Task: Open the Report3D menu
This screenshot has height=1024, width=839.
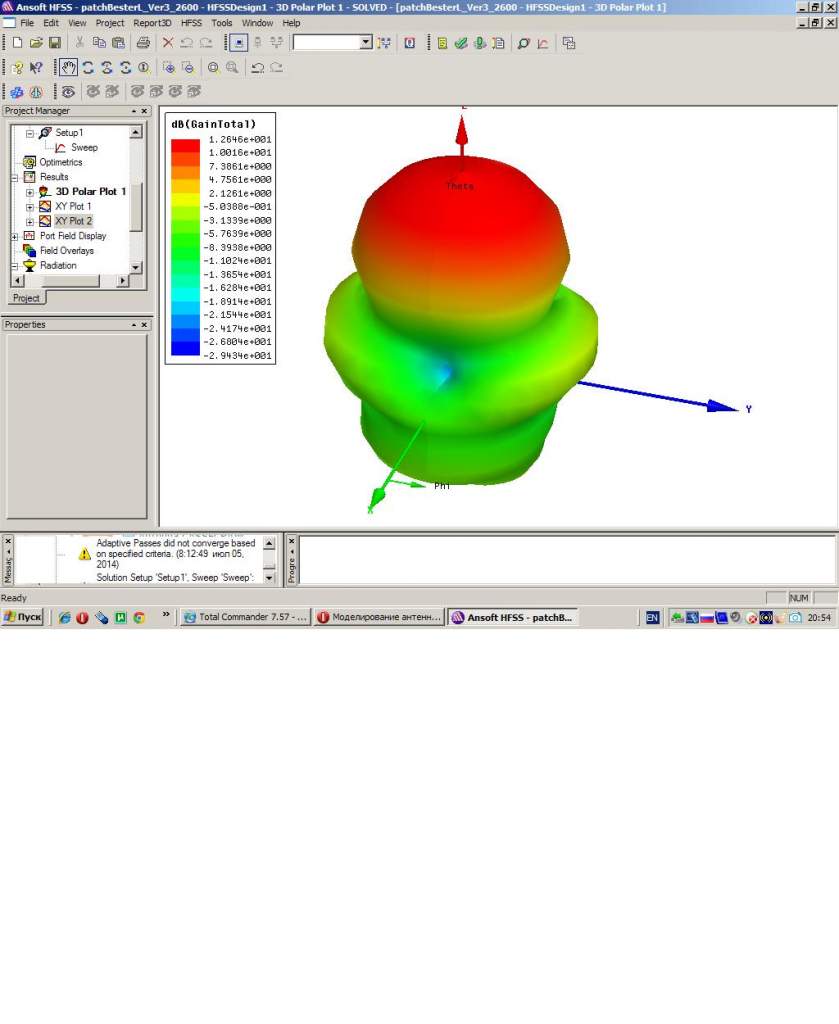Action: point(152,23)
